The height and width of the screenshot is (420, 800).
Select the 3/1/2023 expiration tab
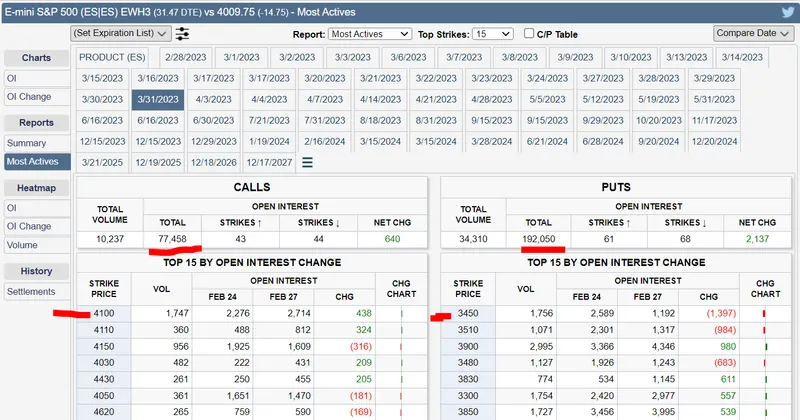tap(241, 57)
